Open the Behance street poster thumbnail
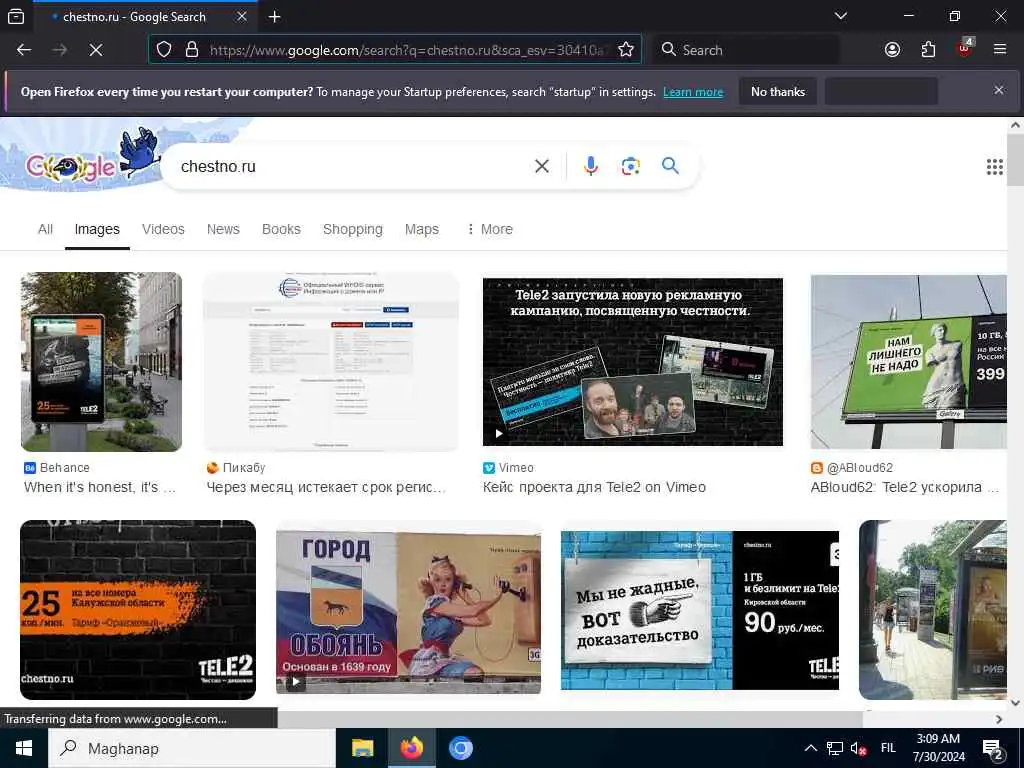 click(101, 362)
